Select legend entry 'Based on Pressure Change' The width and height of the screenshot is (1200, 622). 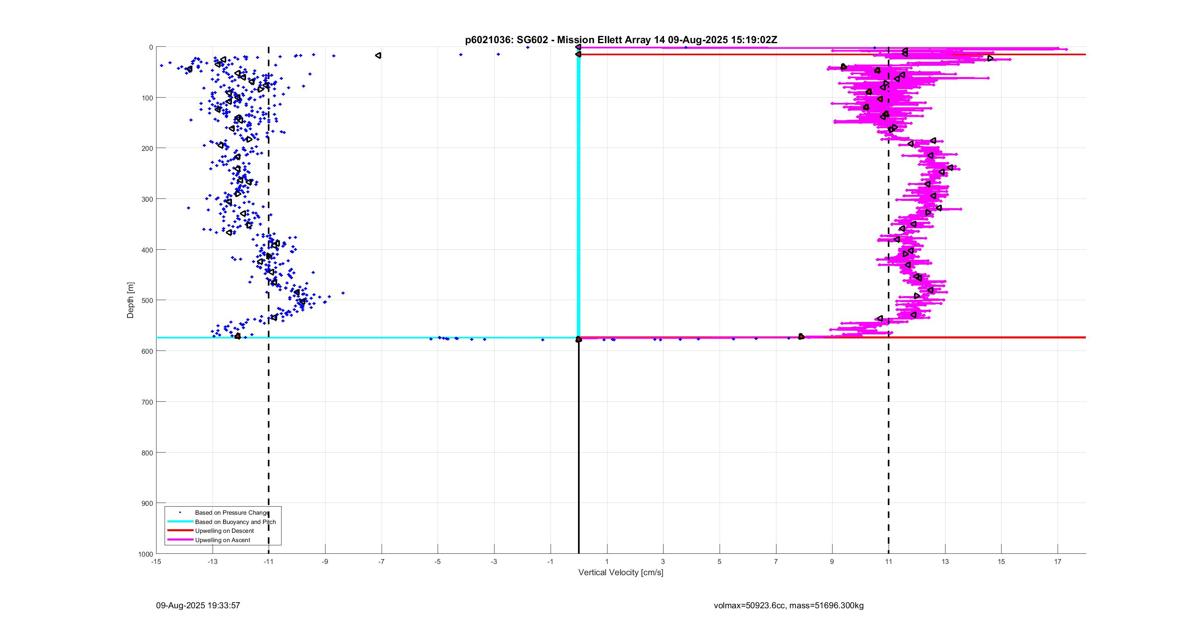(x=232, y=513)
